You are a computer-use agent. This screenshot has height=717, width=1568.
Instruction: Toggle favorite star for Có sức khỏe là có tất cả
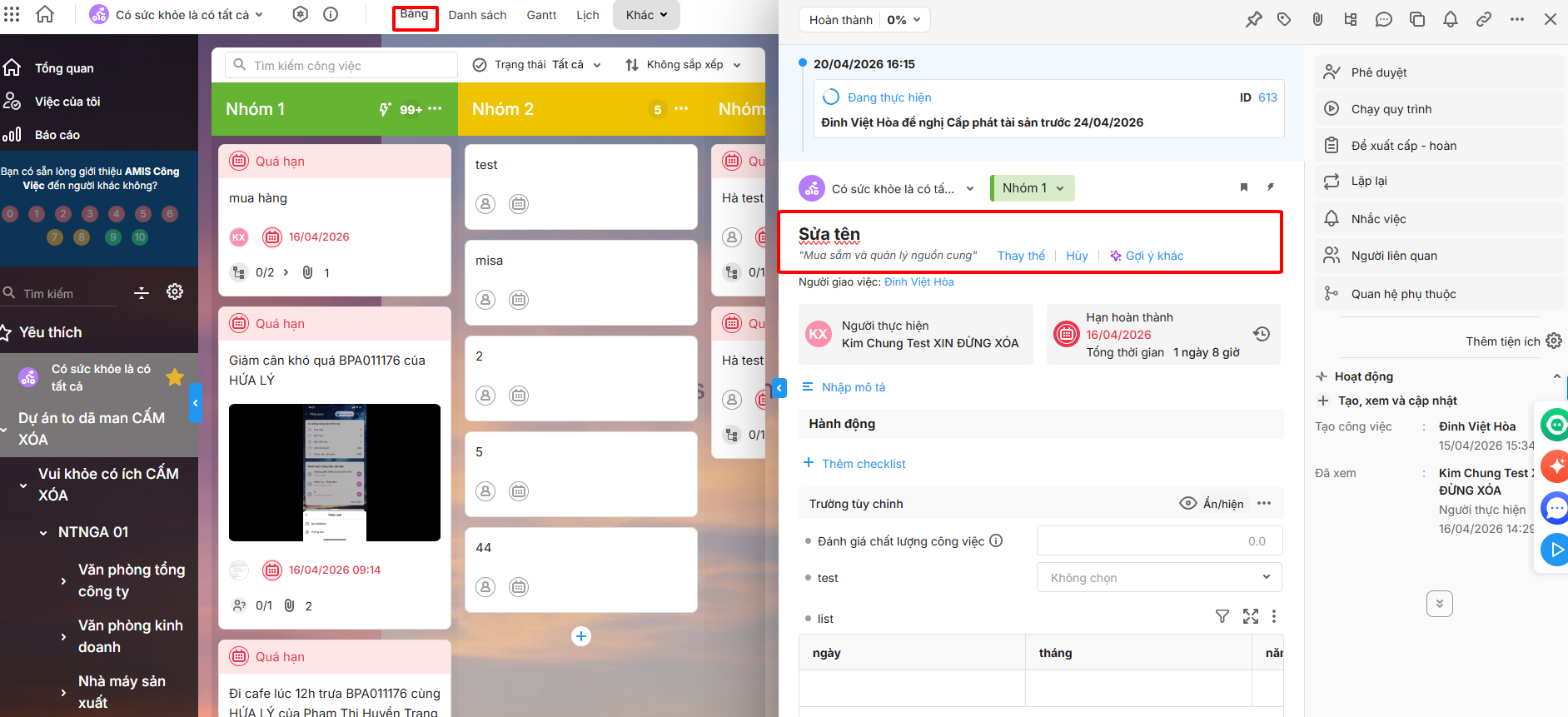175,377
